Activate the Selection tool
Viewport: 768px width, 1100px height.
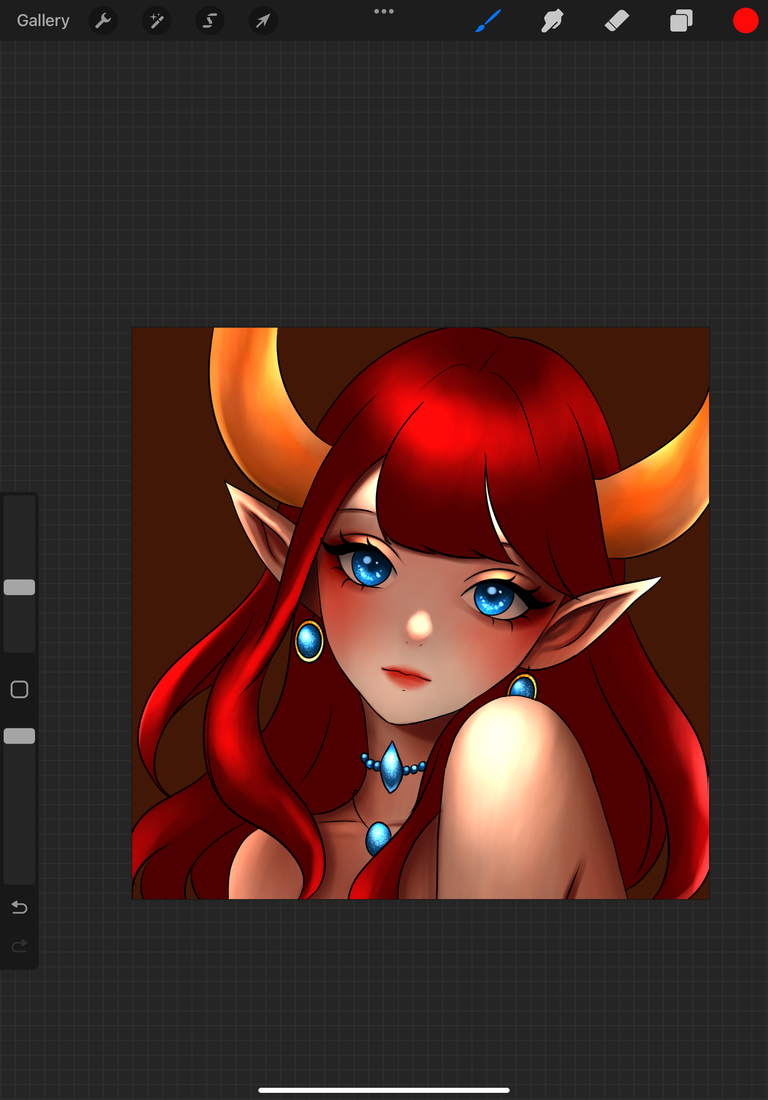210,20
